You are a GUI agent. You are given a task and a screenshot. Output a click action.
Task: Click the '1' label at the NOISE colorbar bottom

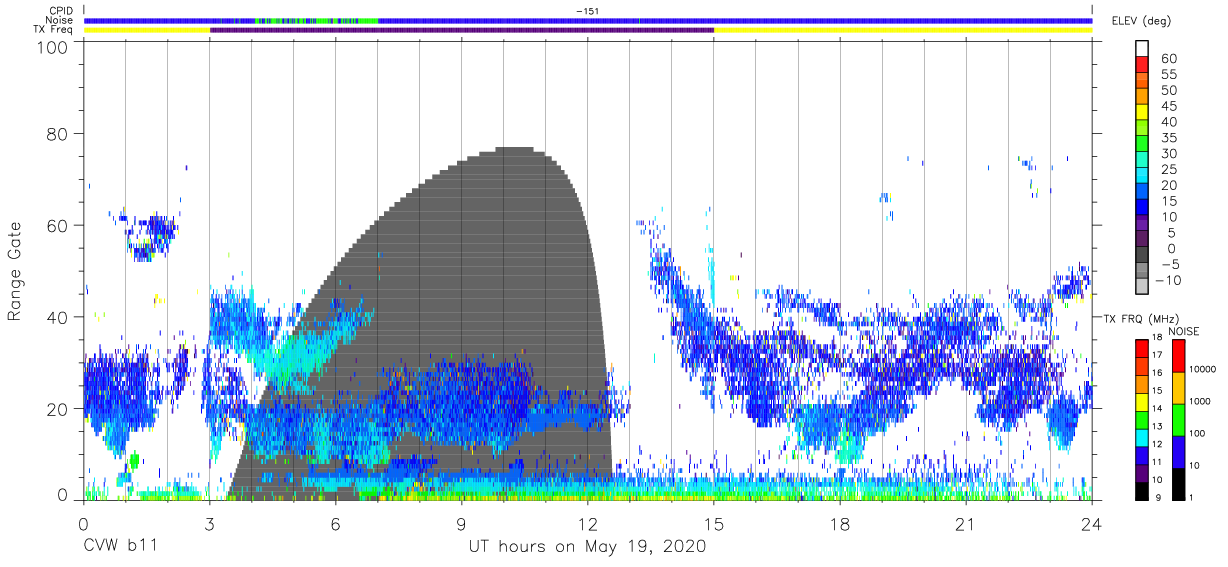(x=1193, y=497)
